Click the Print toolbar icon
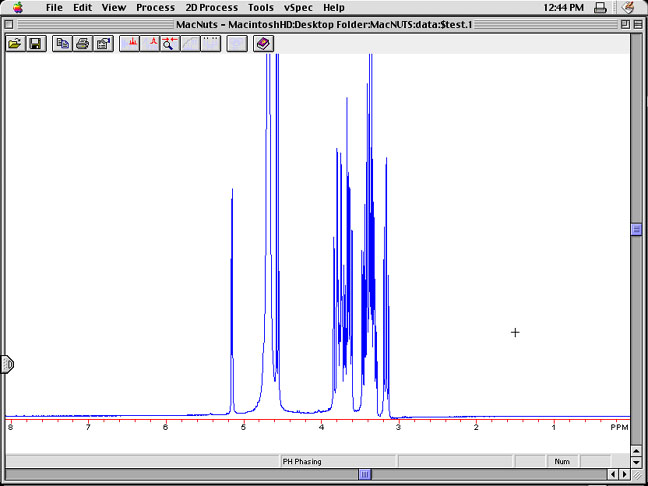The image size is (648, 486). point(83,44)
